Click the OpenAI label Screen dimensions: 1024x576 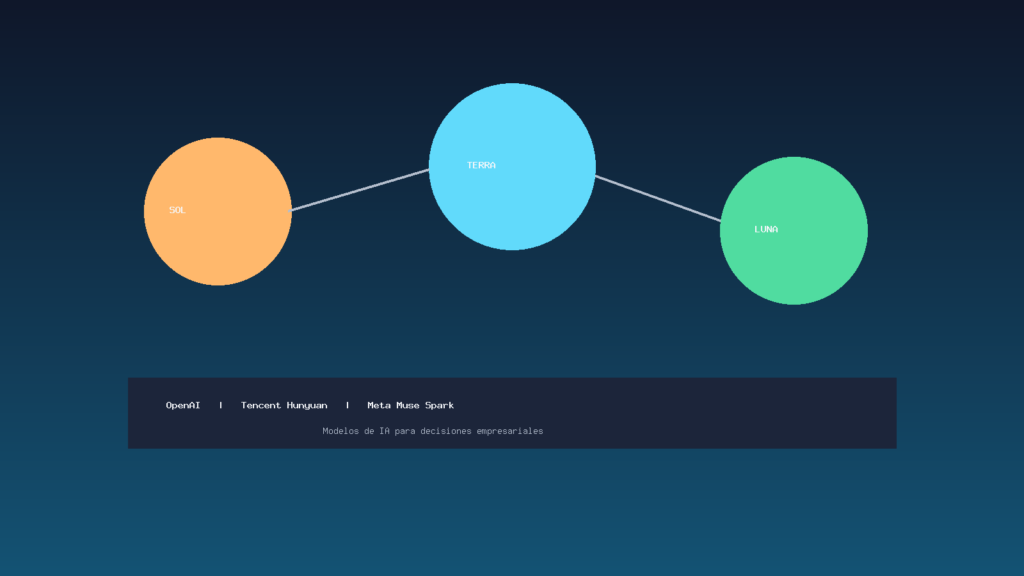[183, 405]
